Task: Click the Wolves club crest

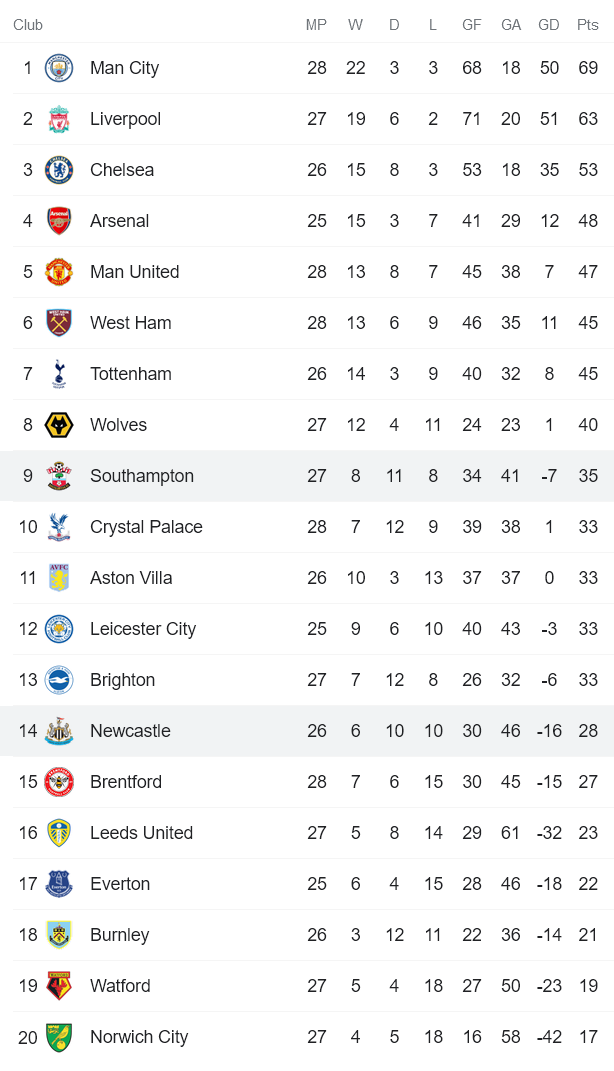Action: 58,424
